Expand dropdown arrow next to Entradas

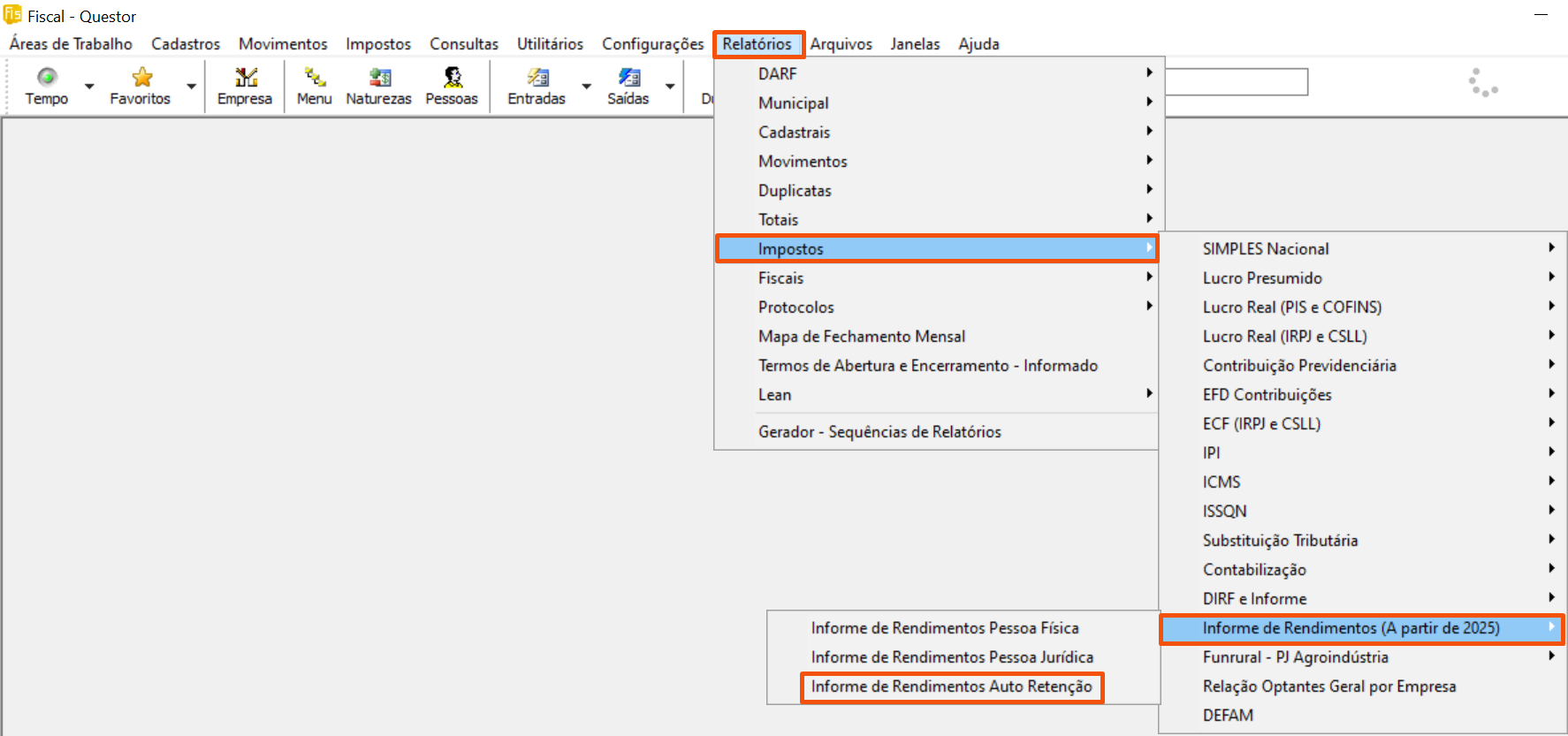[586, 87]
